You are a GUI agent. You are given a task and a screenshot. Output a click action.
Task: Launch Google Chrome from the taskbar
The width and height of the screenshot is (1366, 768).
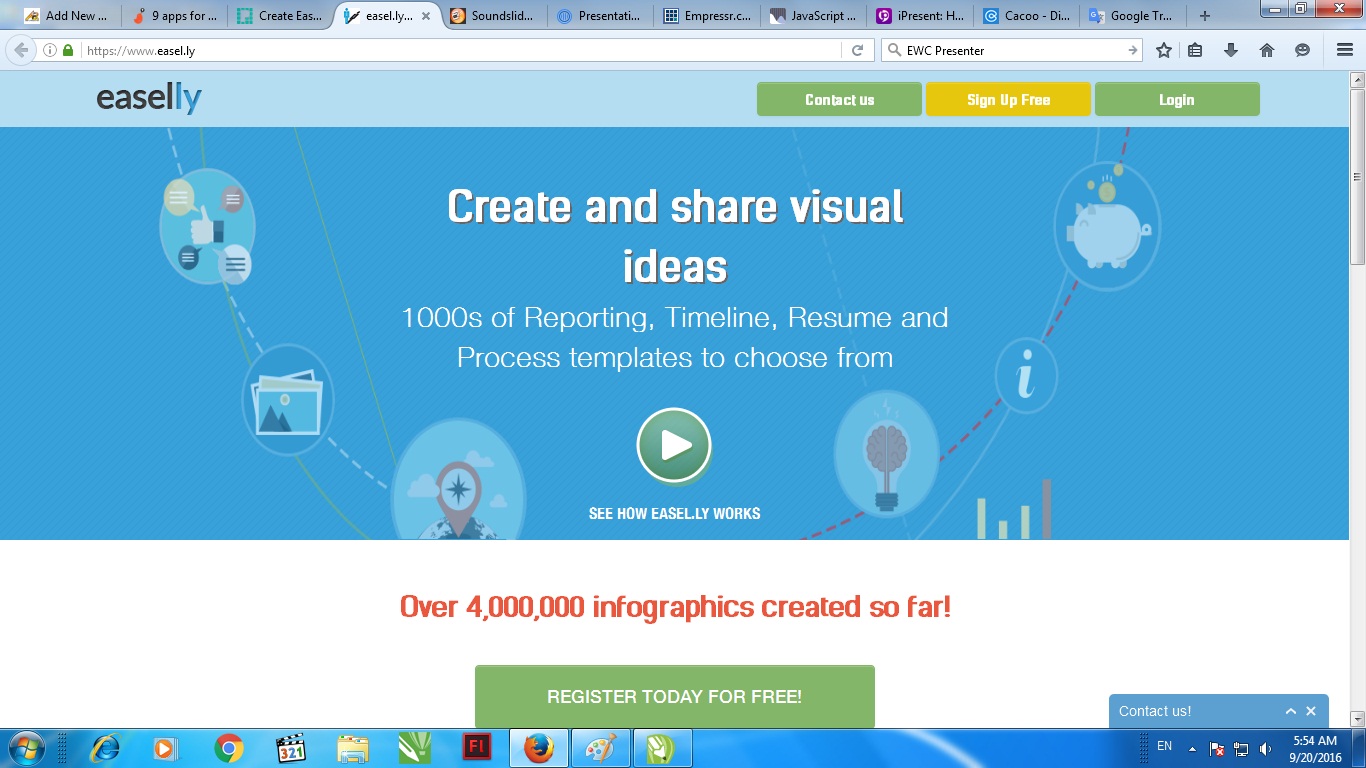click(x=229, y=748)
